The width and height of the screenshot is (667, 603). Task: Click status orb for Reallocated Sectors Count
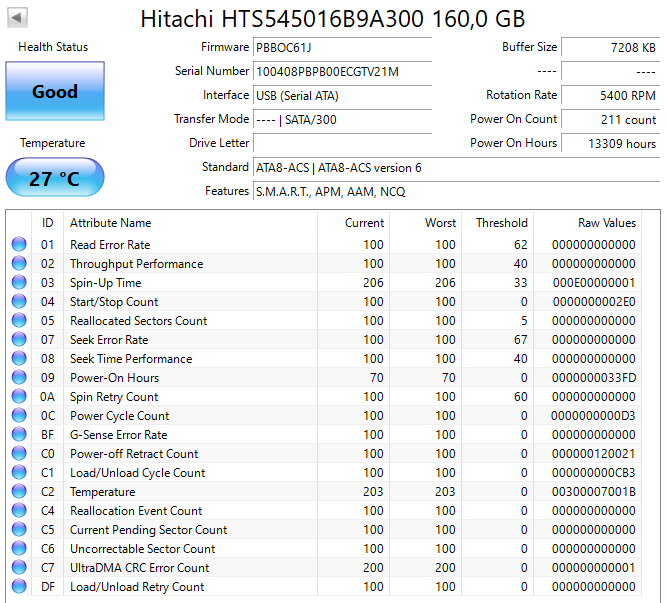click(x=19, y=321)
